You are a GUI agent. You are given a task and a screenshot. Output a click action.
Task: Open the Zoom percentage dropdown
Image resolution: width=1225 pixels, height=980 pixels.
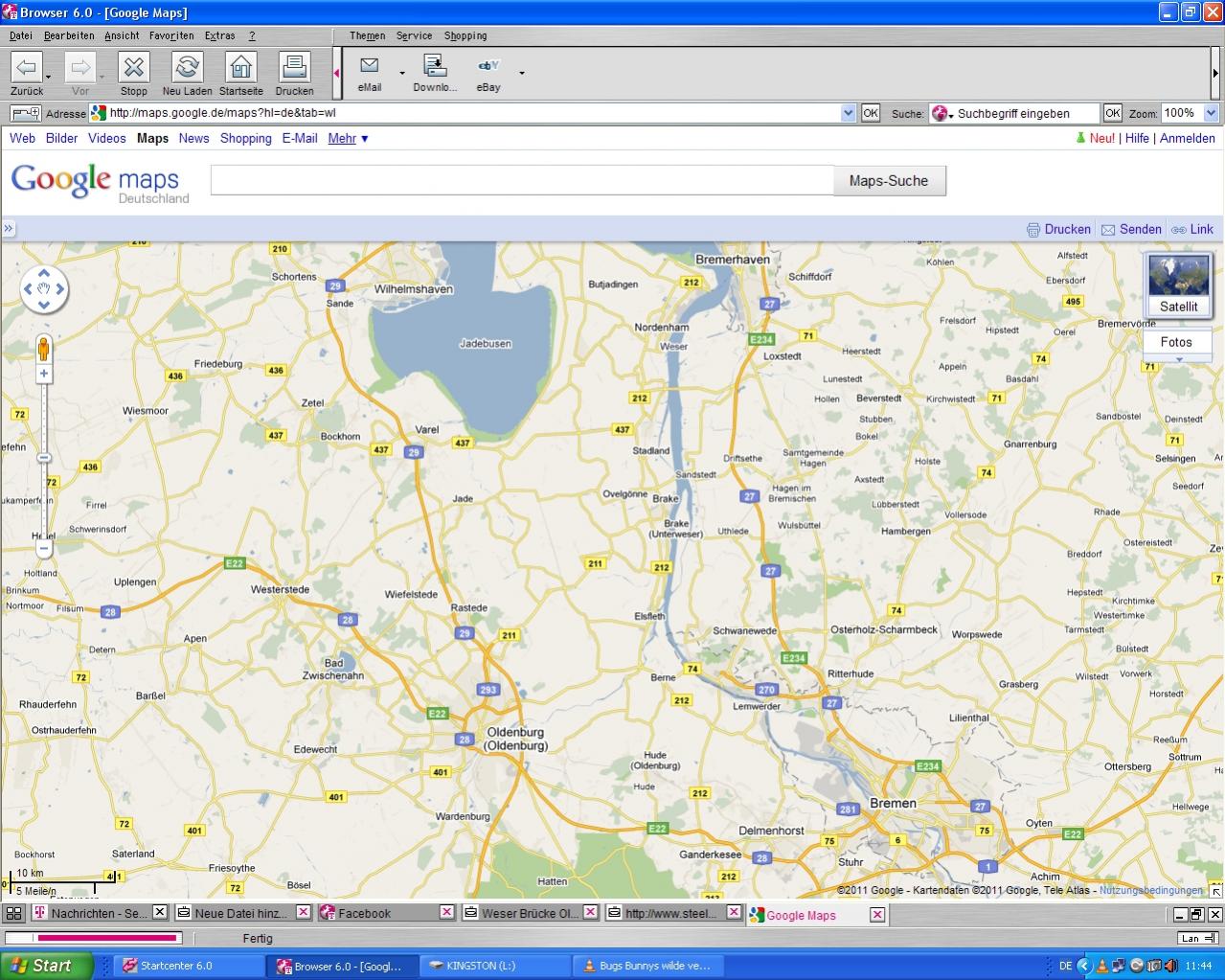point(1211,113)
